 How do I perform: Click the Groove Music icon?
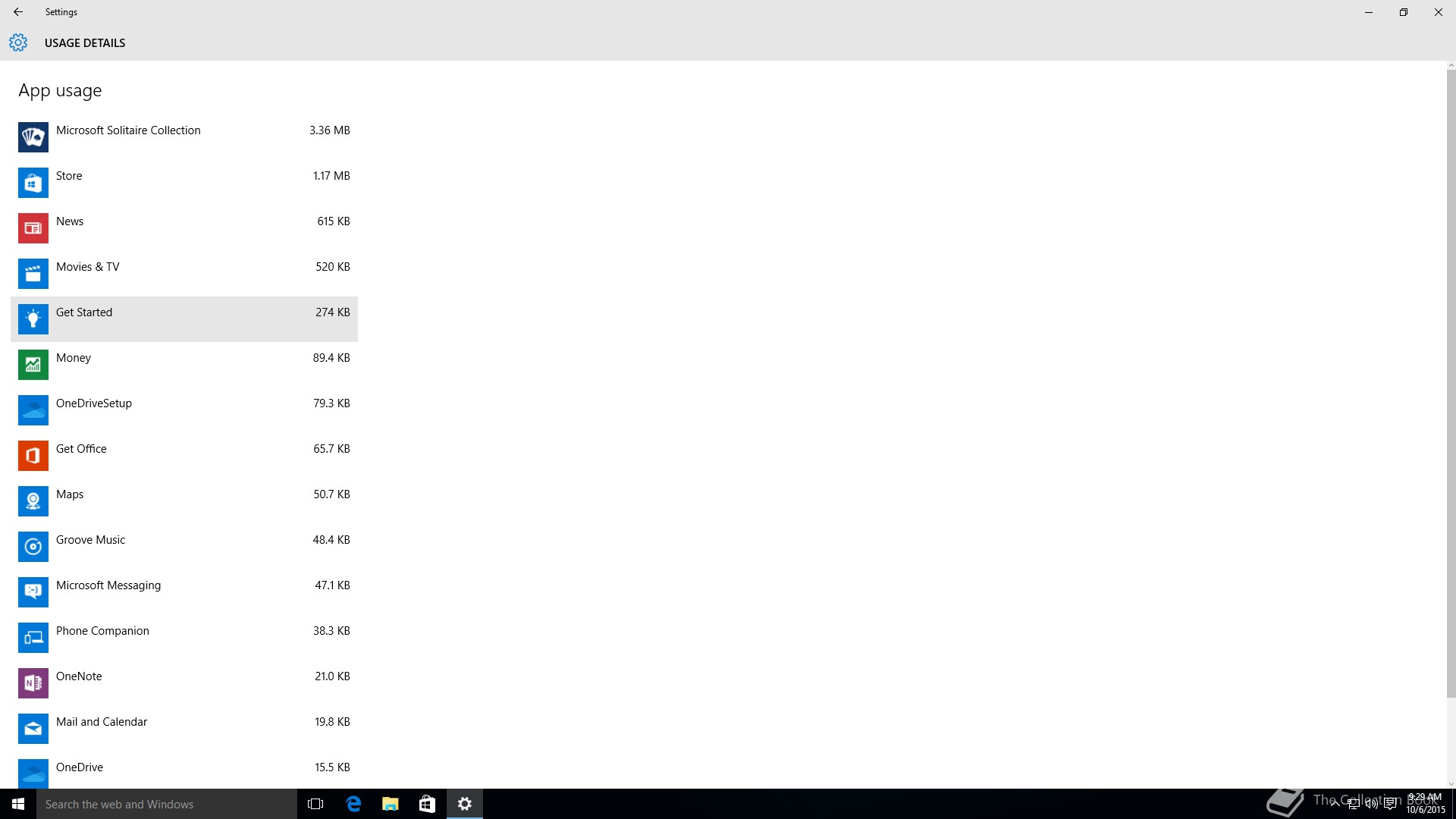[33, 547]
